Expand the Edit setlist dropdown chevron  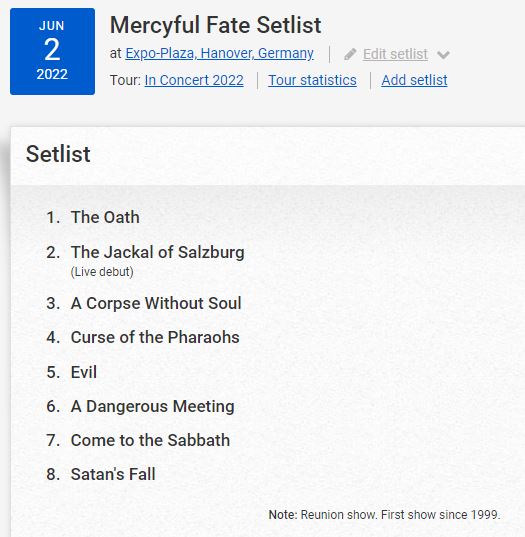pyautogui.click(x=443, y=55)
